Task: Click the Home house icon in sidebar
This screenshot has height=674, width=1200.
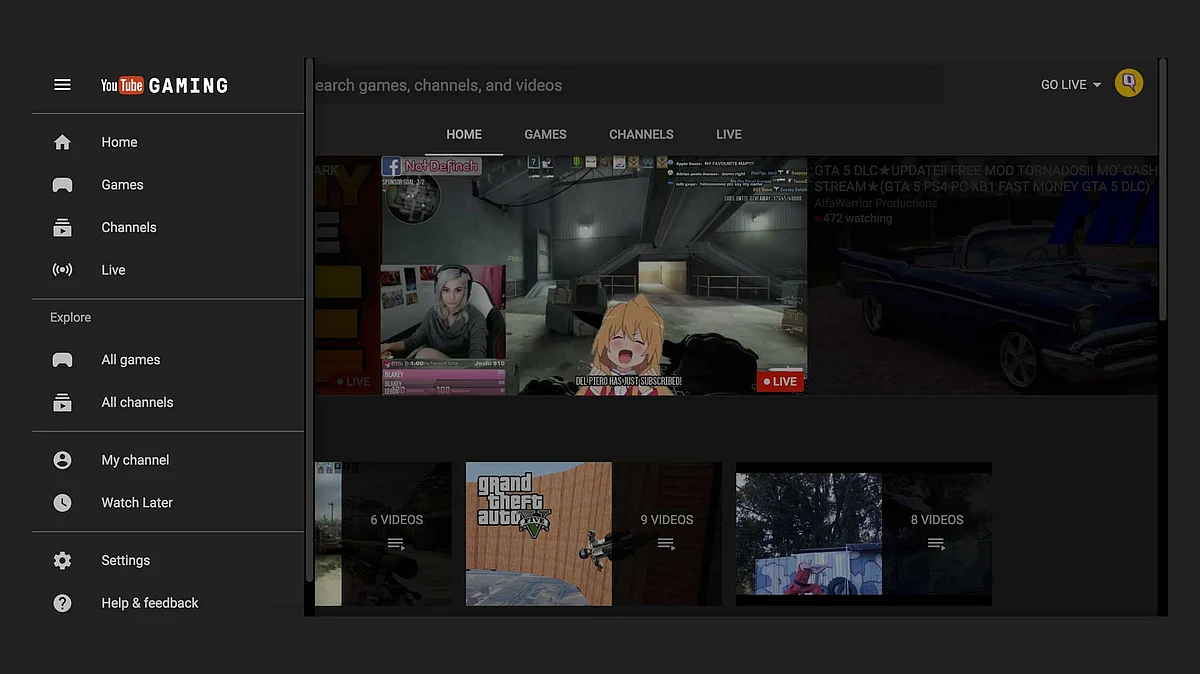Action: pos(62,142)
